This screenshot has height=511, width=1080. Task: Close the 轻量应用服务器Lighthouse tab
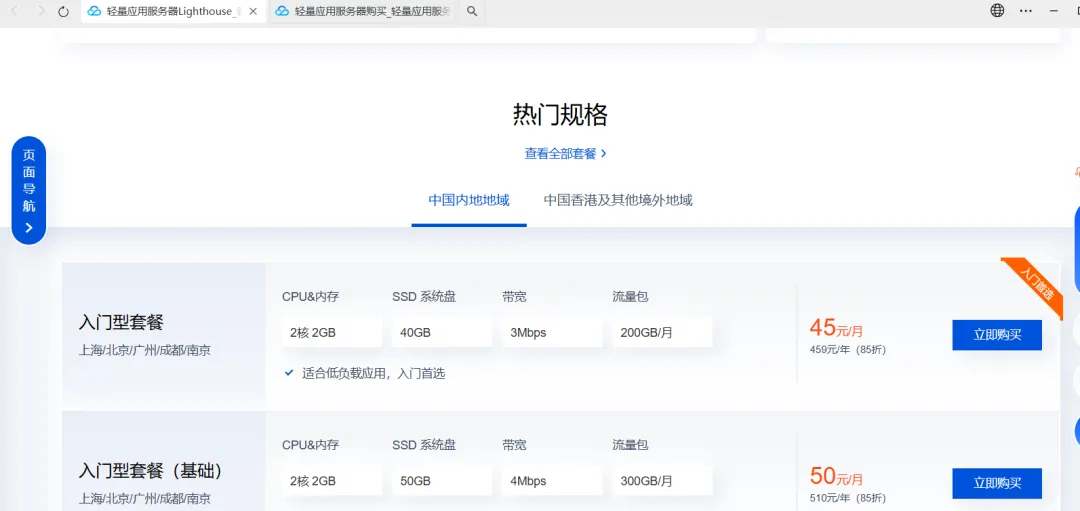point(253,11)
